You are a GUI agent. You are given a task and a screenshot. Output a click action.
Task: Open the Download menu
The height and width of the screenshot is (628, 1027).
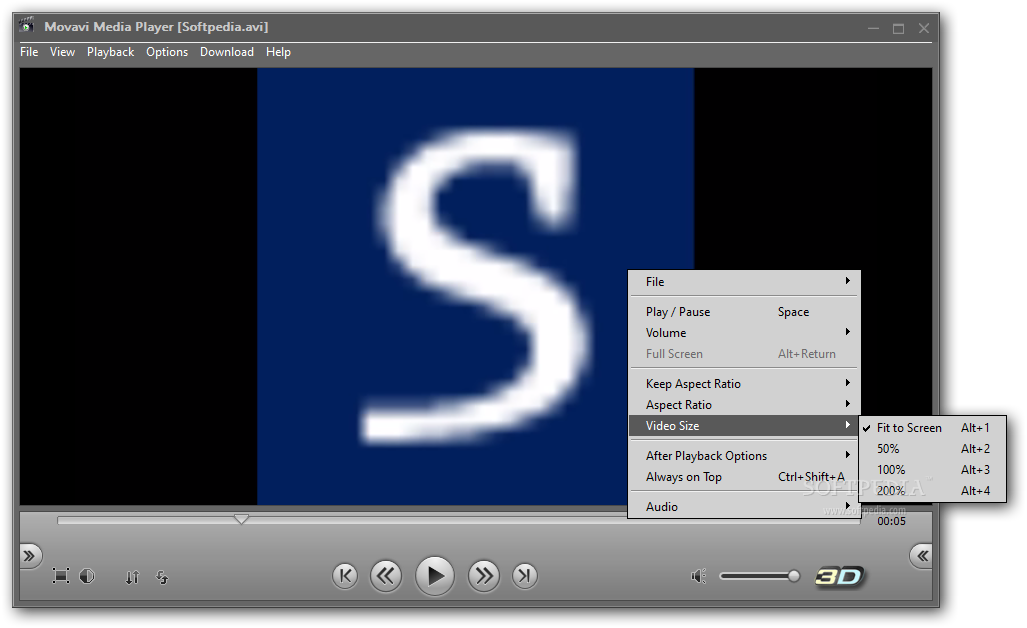pyautogui.click(x=227, y=52)
